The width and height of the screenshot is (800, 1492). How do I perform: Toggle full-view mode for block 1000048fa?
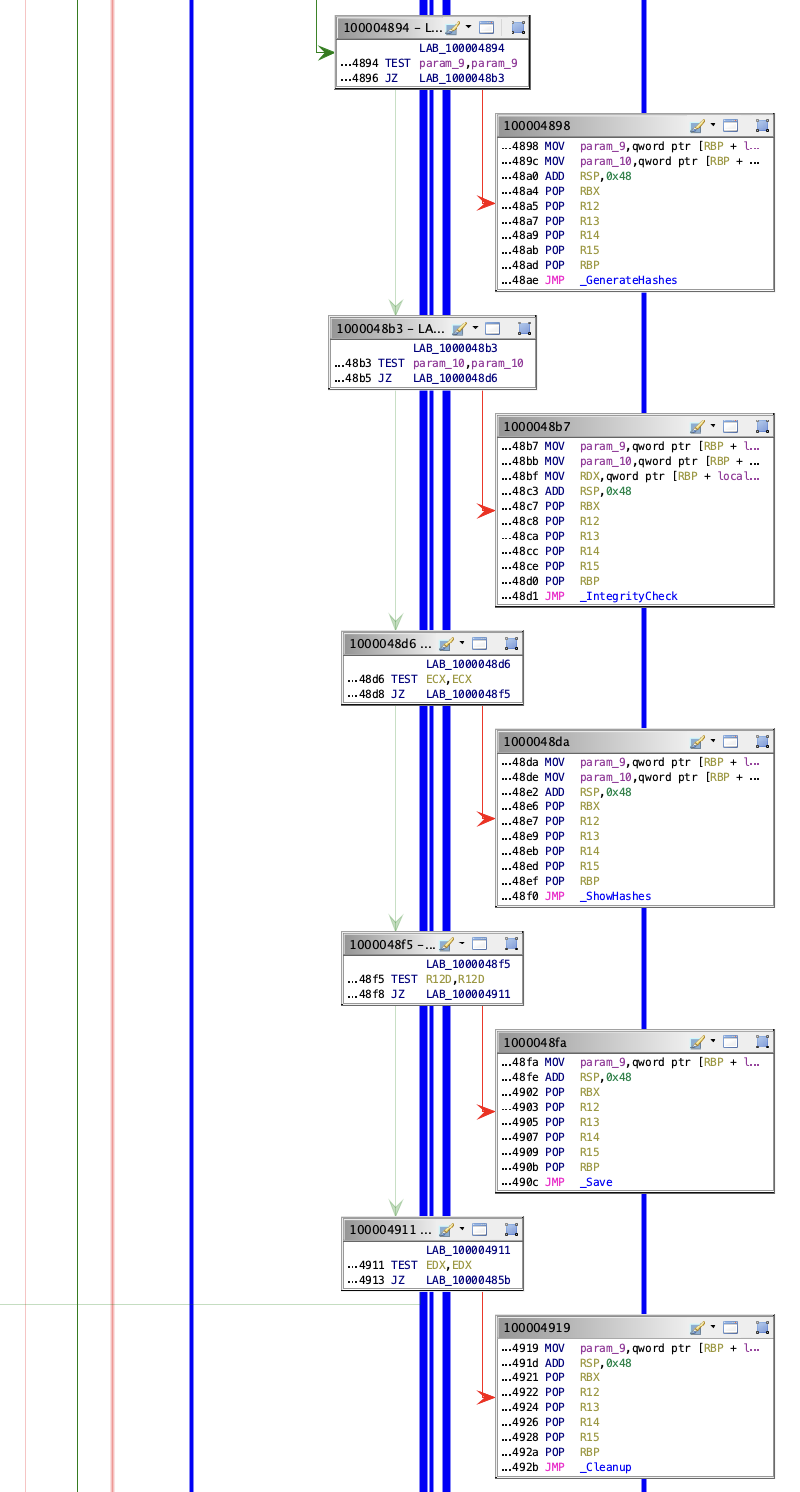pos(731,1042)
